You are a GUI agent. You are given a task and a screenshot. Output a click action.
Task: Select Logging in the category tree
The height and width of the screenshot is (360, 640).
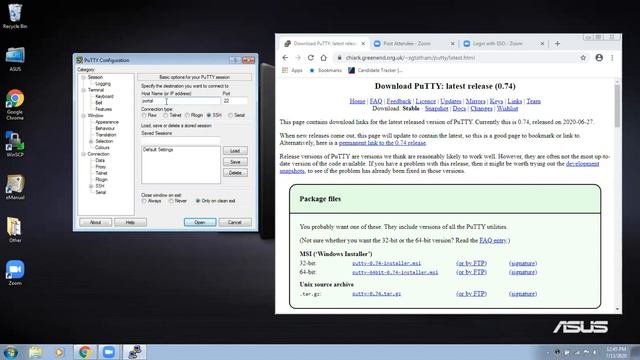click(103, 84)
